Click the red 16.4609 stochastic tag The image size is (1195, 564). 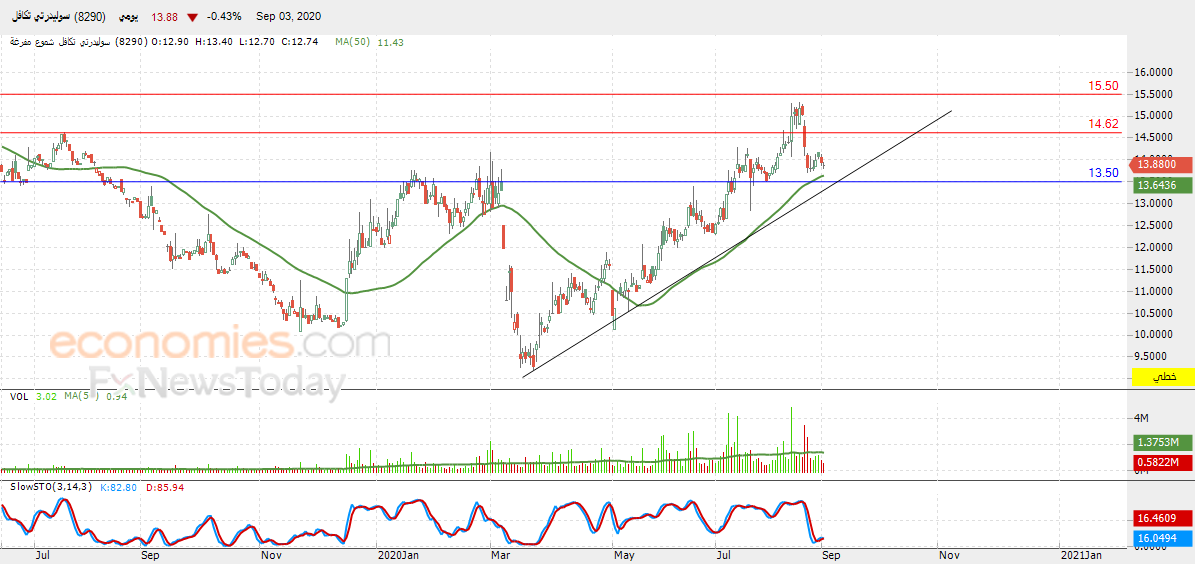[1162, 519]
